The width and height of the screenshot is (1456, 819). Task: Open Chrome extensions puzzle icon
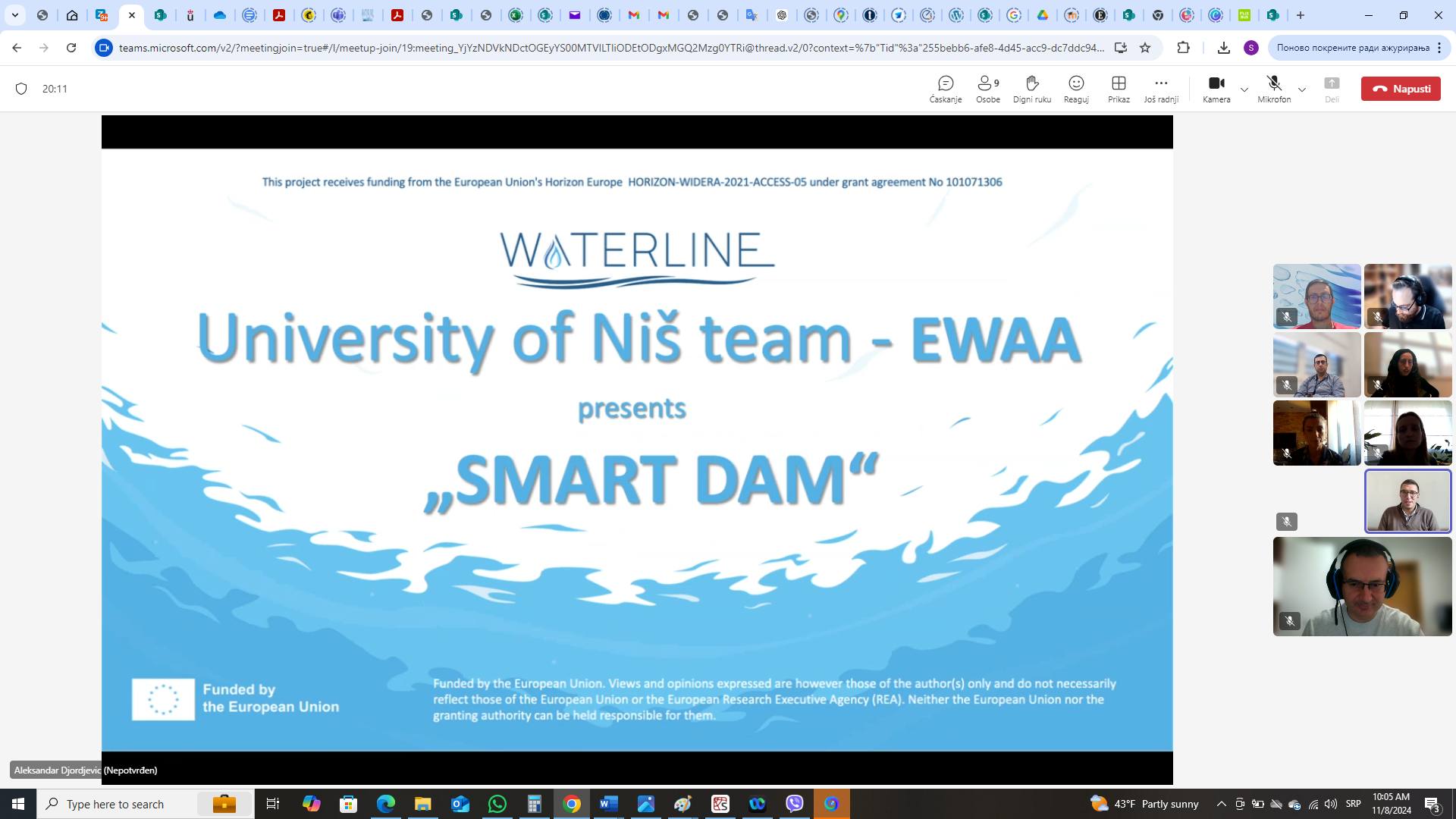pyautogui.click(x=1183, y=48)
